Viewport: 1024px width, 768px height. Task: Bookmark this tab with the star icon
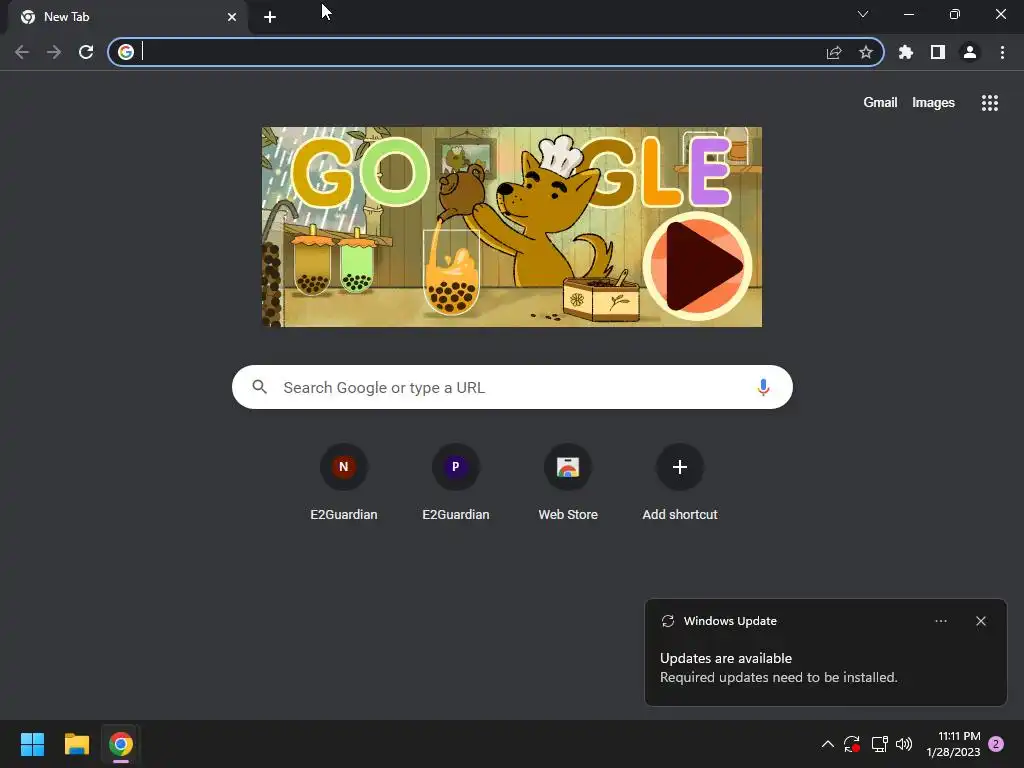coord(866,52)
